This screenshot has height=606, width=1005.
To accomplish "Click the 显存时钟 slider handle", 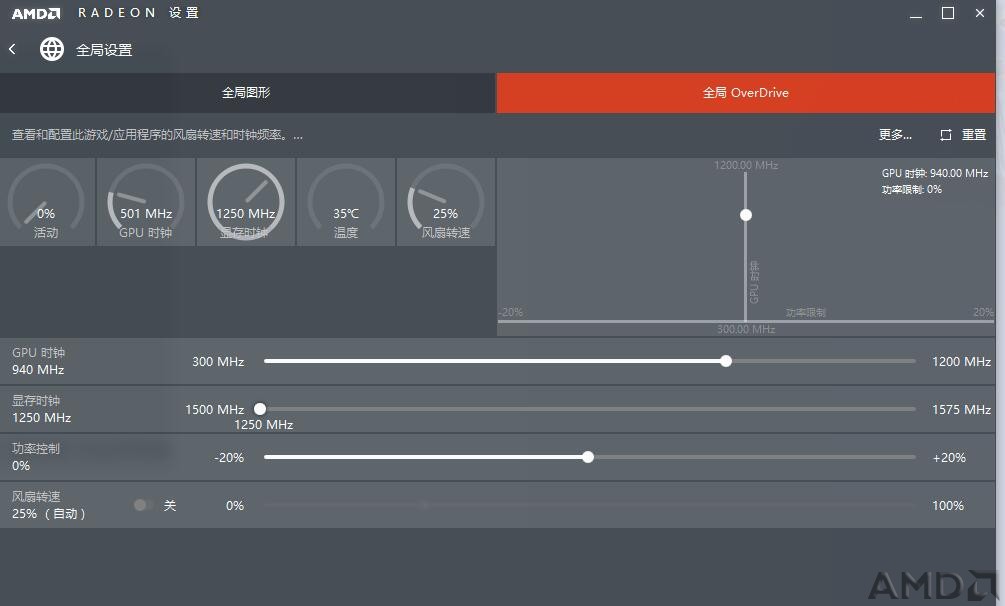I will click(x=260, y=409).
